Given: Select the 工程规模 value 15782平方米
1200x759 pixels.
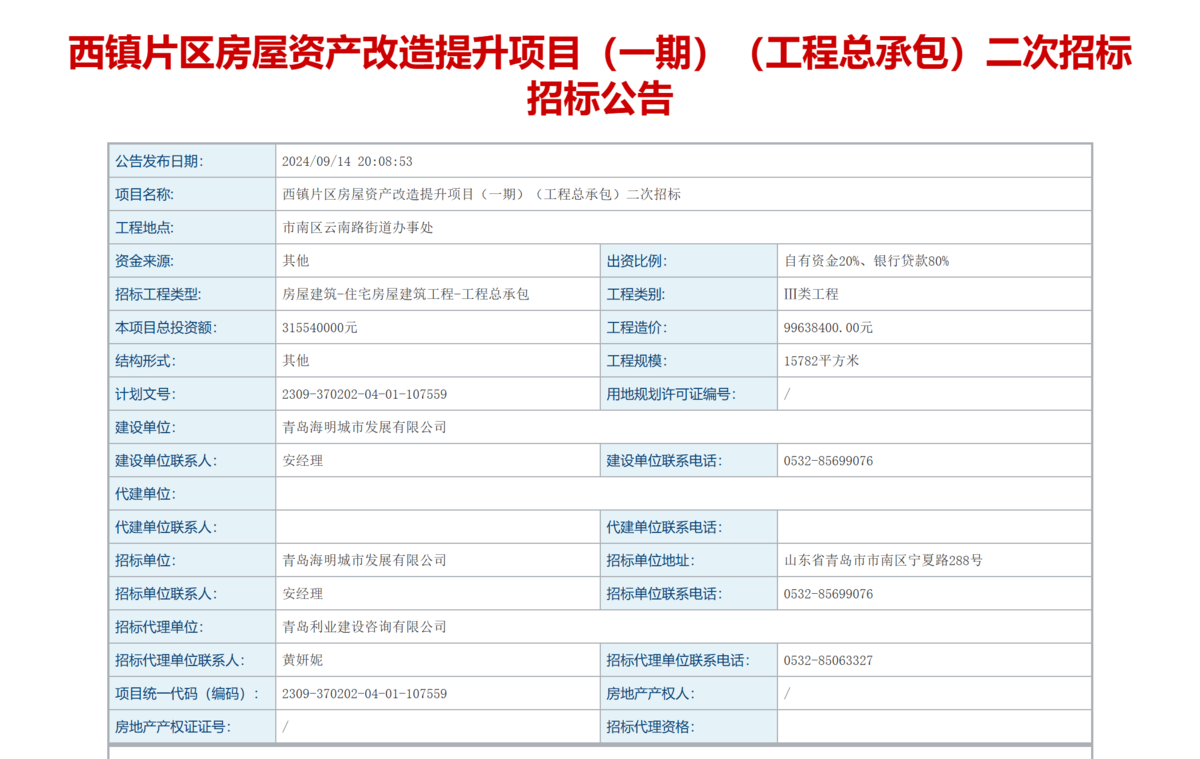Looking at the screenshot, I should [x=821, y=361].
